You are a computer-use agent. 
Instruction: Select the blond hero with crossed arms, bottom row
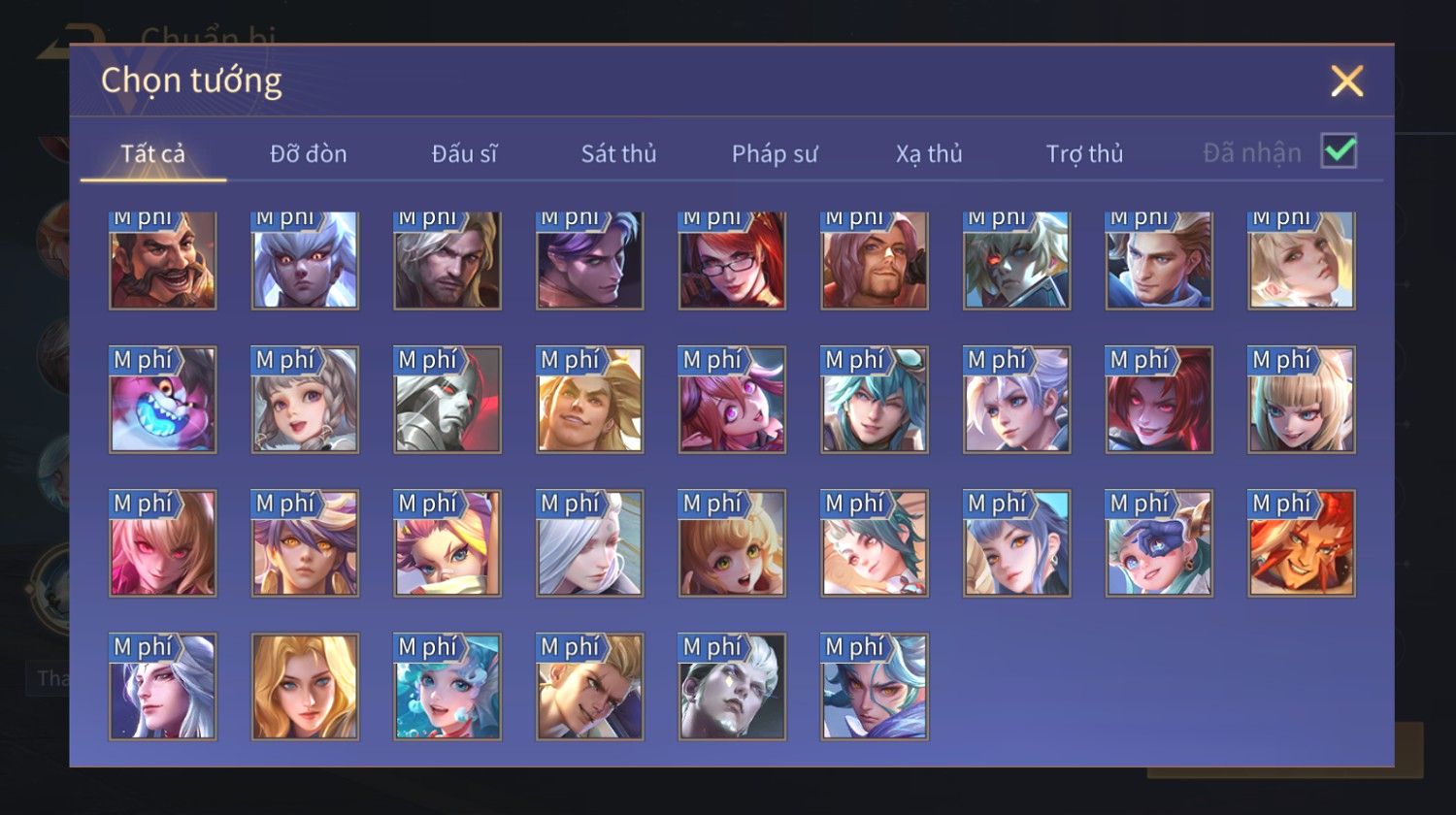pyautogui.click(x=590, y=687)
